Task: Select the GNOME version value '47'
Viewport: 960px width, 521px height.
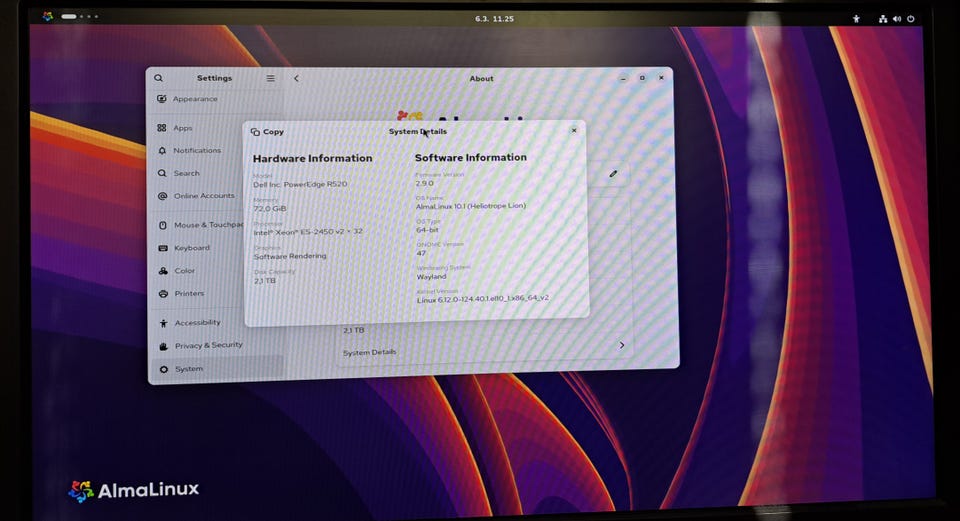Action: (421, 253)
